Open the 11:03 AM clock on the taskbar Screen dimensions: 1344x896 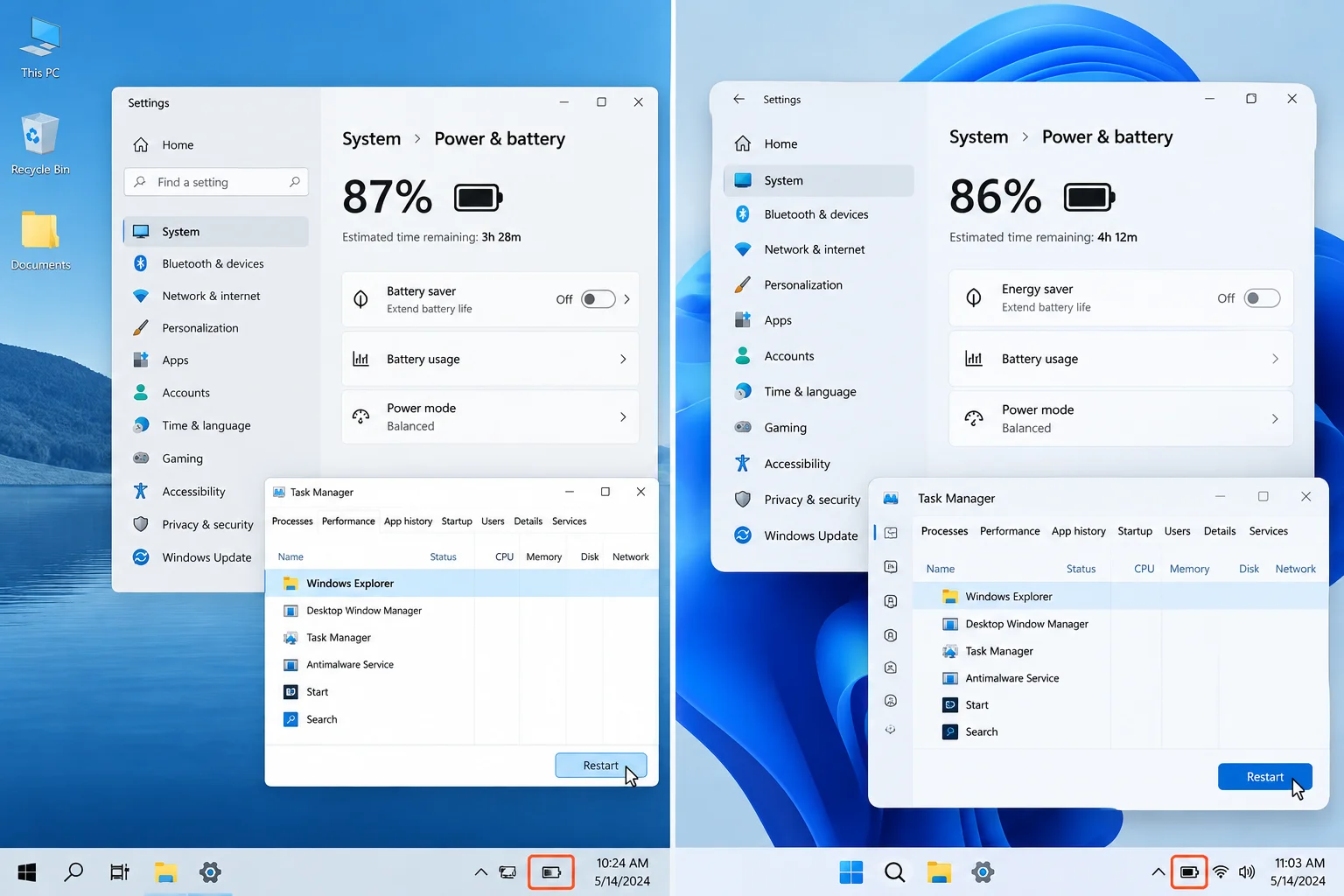pos(1298,872)
